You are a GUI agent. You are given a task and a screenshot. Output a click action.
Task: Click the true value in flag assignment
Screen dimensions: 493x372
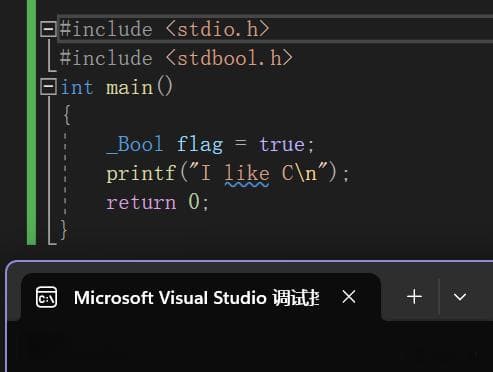(282, 145)
